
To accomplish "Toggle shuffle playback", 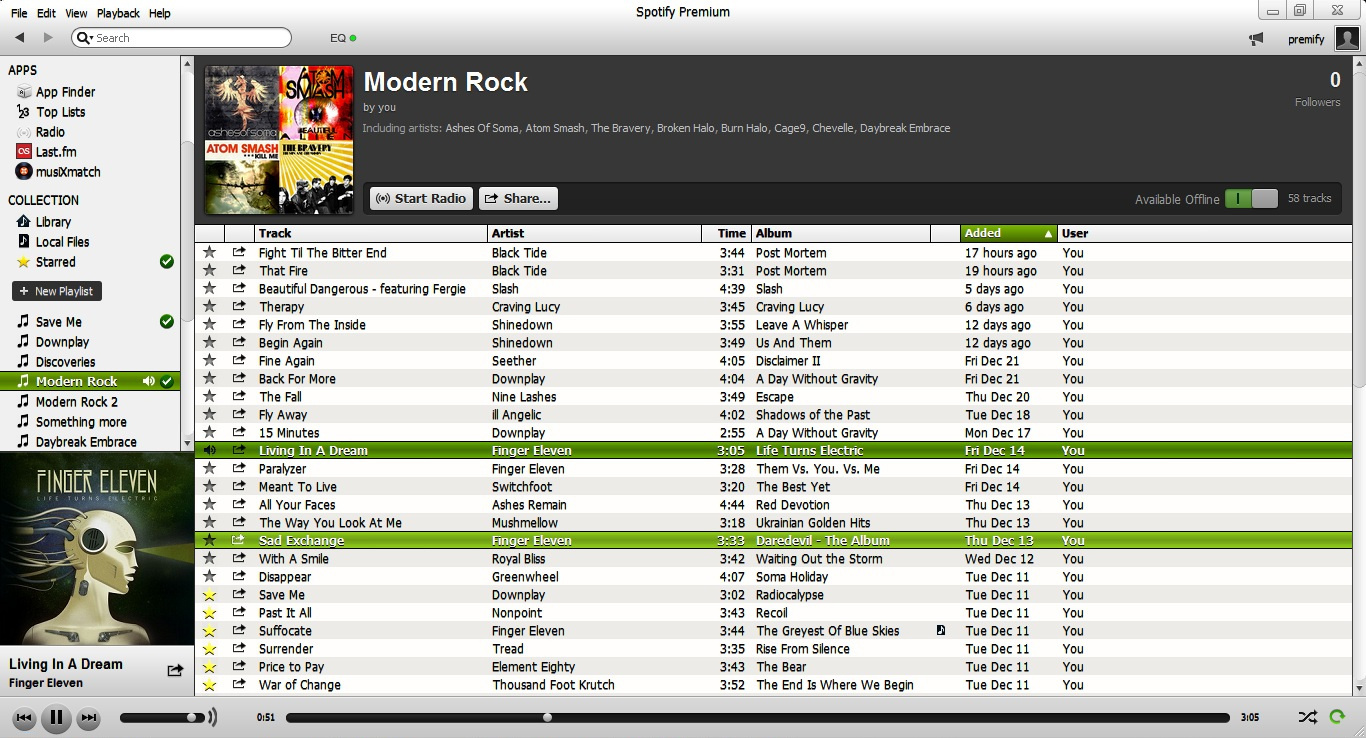I will (x=1307, y=717).
